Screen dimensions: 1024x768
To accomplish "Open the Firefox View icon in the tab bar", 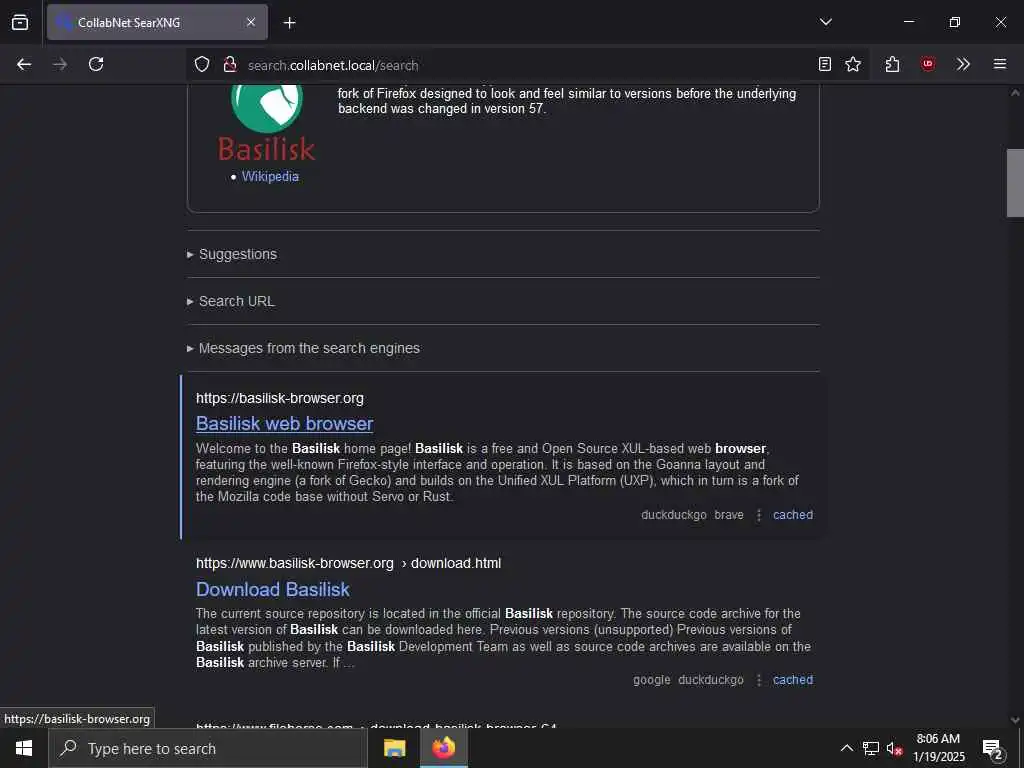I will pyautogui.click(x=20, y=22).
